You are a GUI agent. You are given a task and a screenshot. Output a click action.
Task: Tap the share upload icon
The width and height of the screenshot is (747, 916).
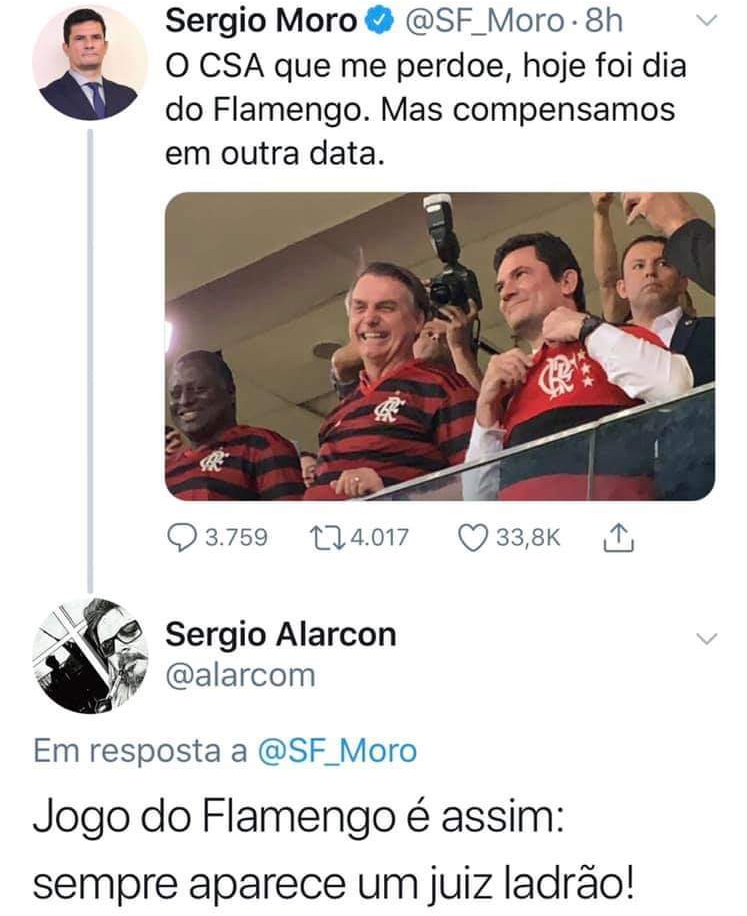[618, 538]
